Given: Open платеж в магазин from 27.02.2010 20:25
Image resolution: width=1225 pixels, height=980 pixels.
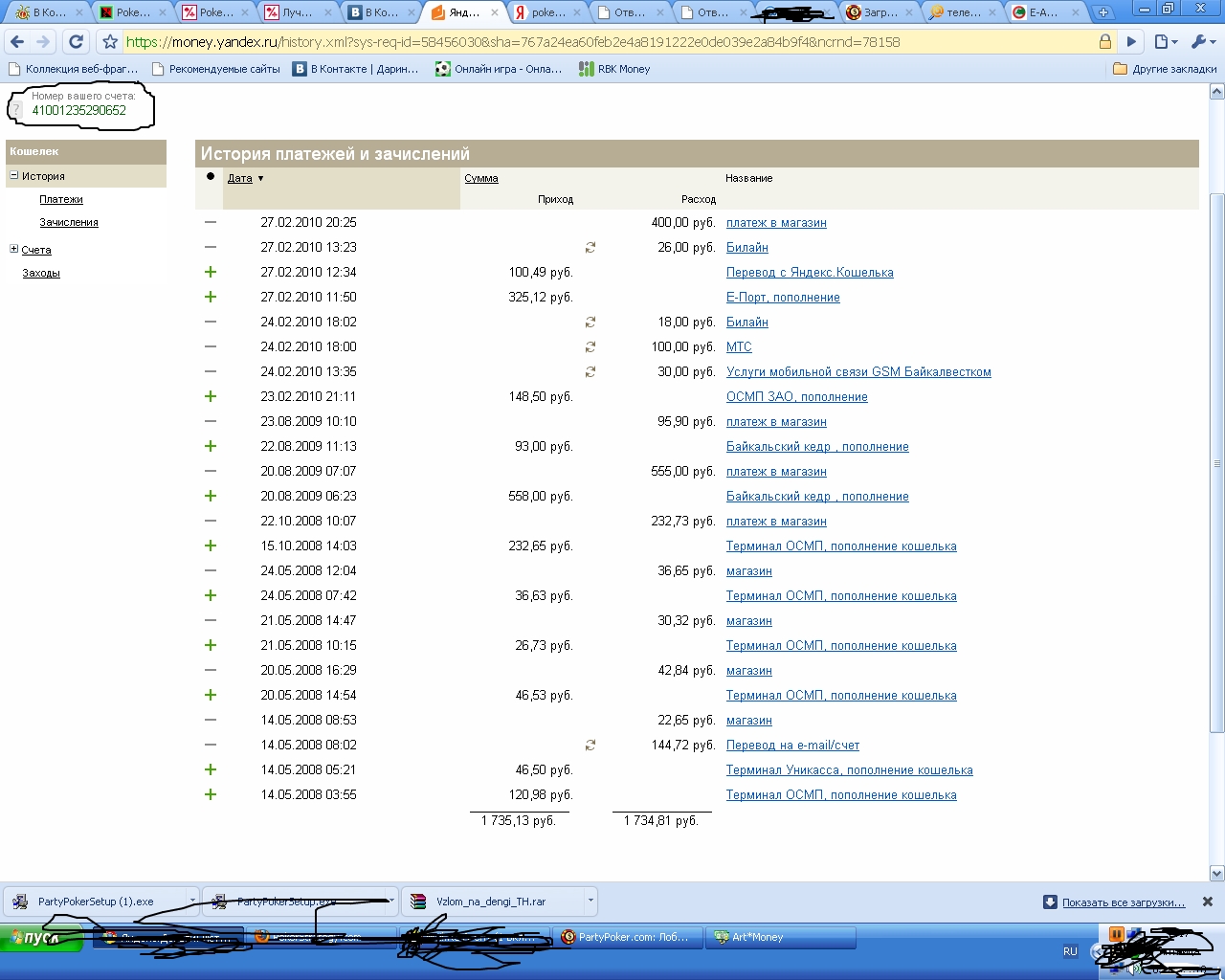Looking at the screenshot, I should [776, 223].
